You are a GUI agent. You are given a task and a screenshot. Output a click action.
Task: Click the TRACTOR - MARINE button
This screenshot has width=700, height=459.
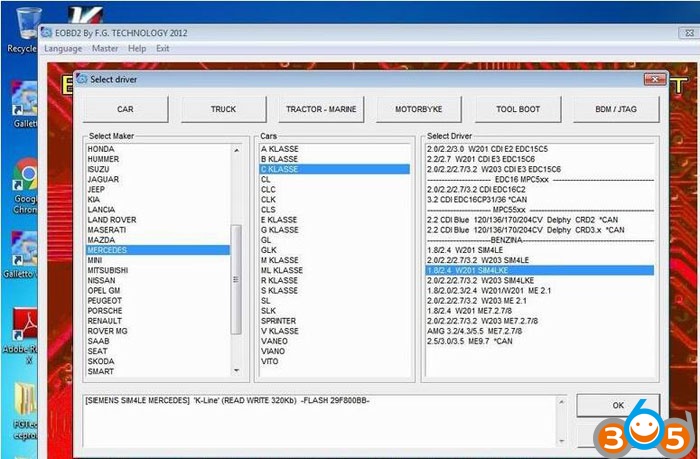[321, 109]
